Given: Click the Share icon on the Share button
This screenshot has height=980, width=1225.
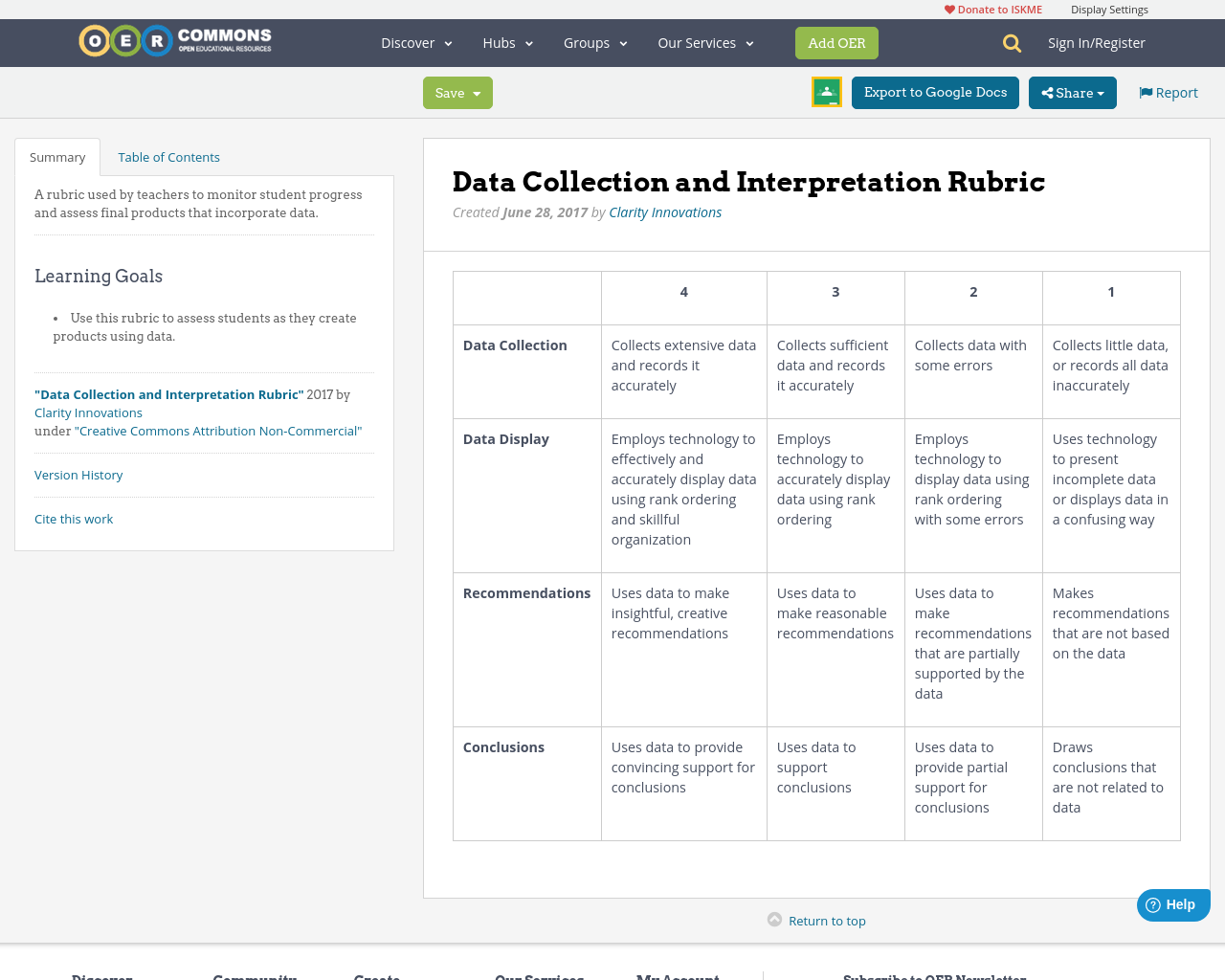Looking at the screenshot, I should click(x=1048, y=92).
